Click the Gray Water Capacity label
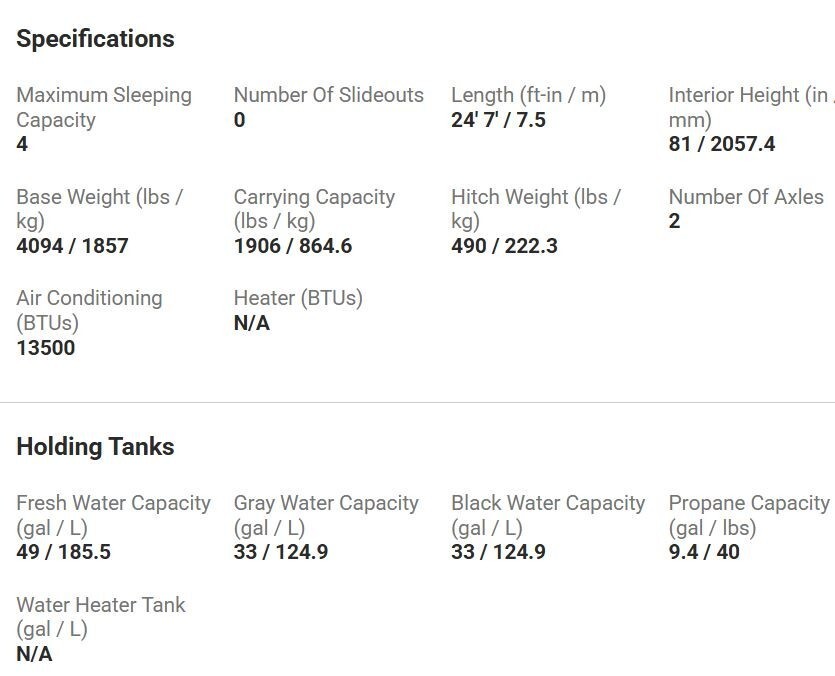835x676 pixels. point(326,515)
